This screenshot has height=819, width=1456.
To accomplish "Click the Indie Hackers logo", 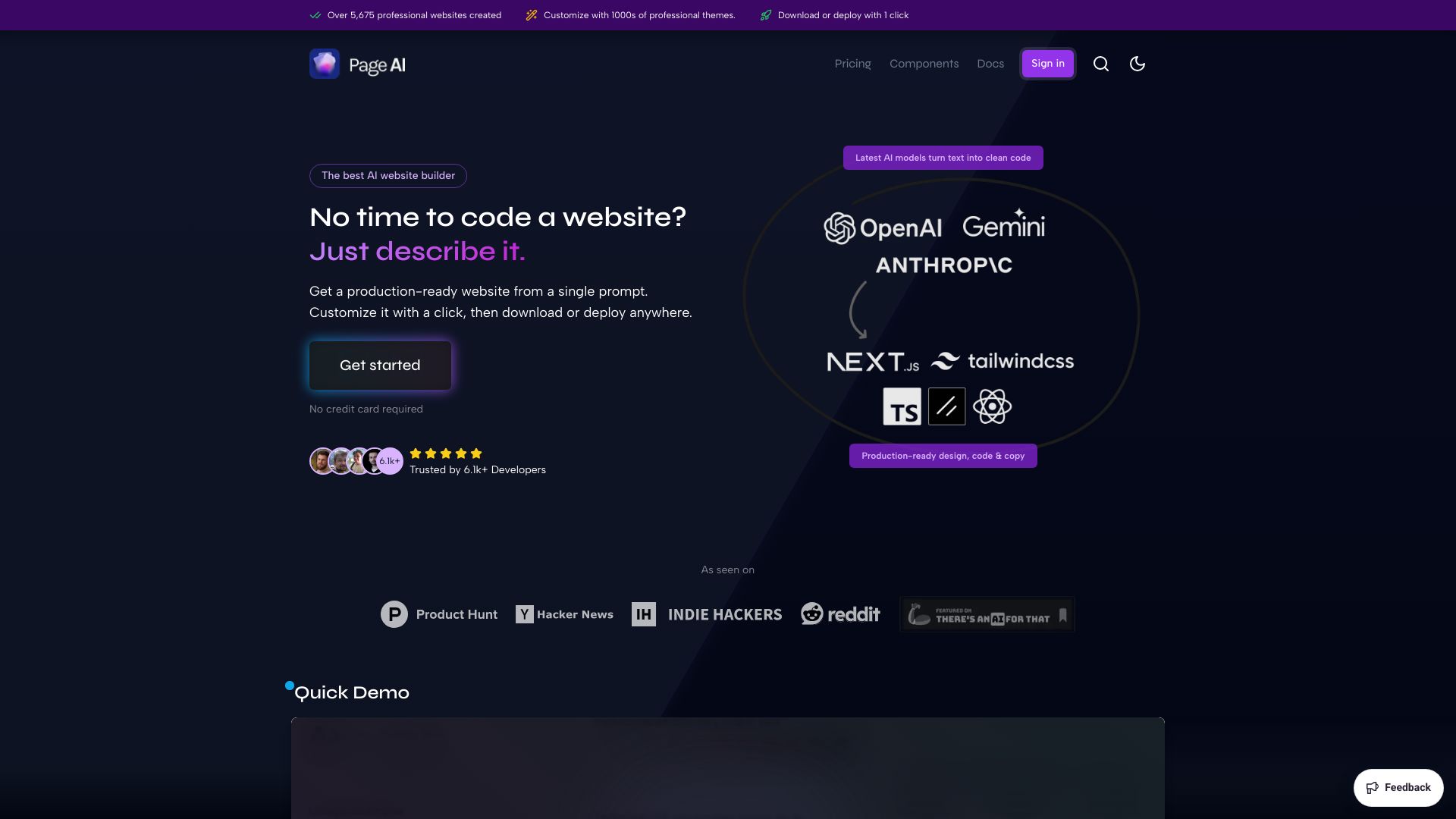I will pos(707,614).
